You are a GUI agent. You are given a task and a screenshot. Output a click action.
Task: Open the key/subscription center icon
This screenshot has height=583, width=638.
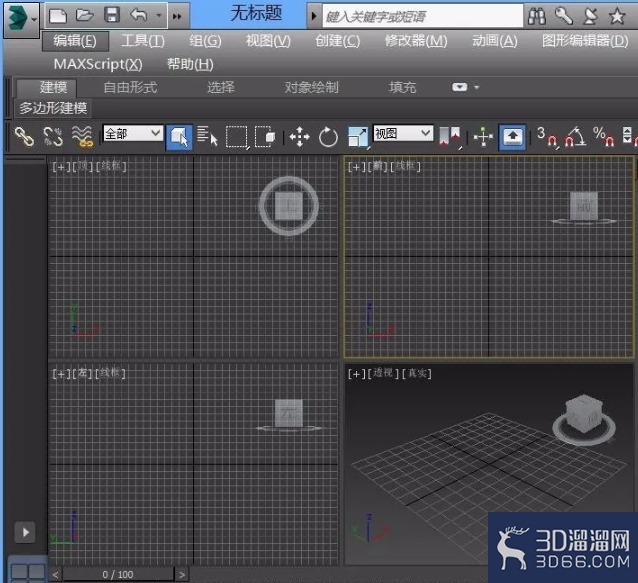click(564, 16)
